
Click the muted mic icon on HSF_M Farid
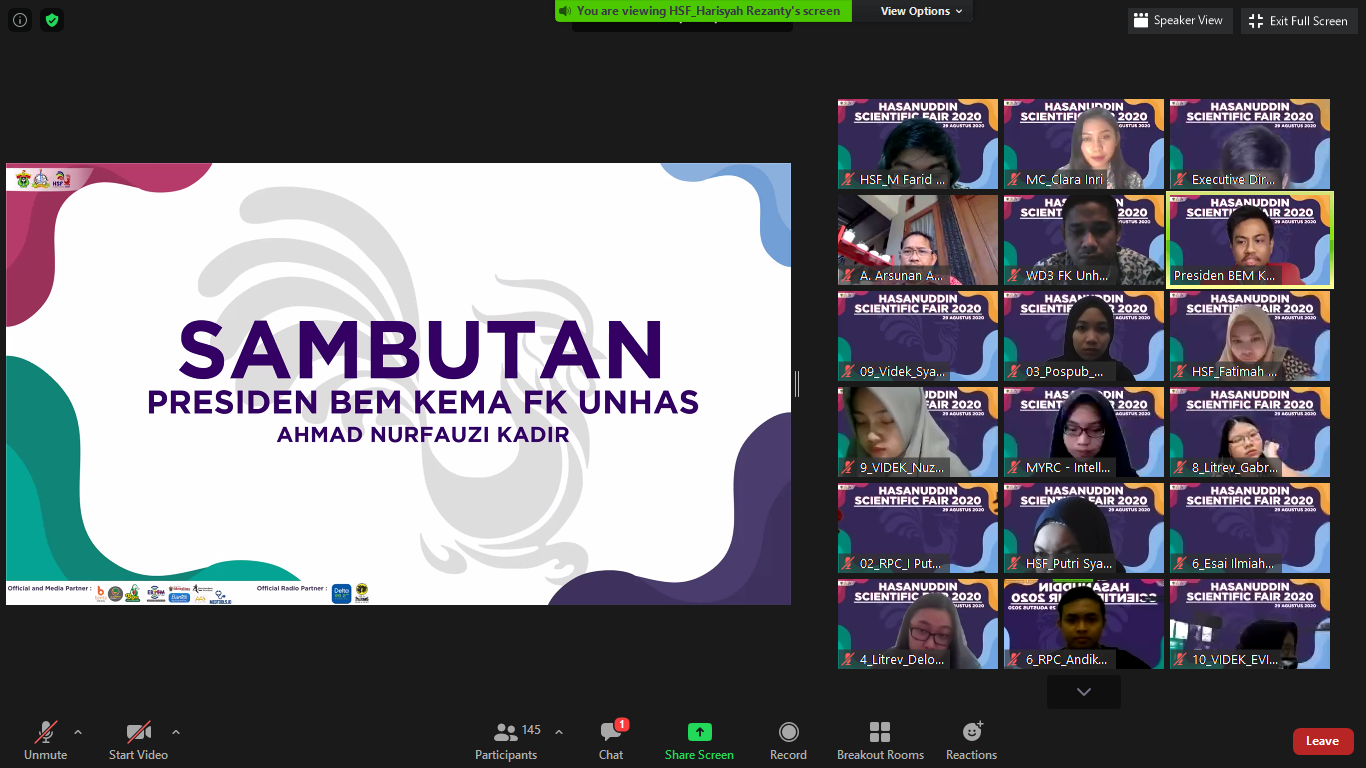[x=849, y=180]
